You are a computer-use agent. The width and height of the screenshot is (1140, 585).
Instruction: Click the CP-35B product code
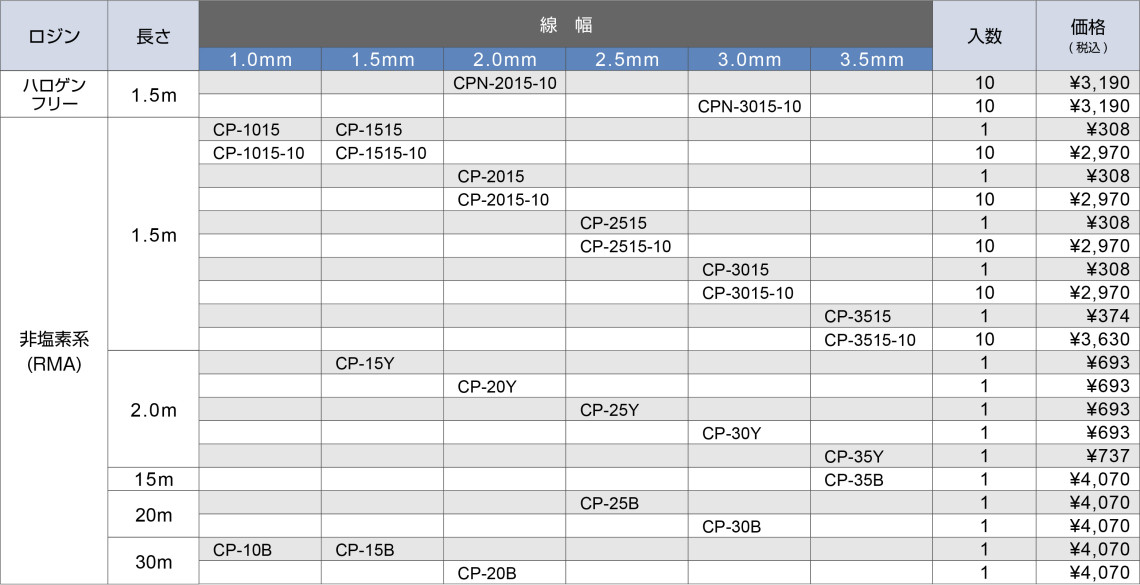854,480
